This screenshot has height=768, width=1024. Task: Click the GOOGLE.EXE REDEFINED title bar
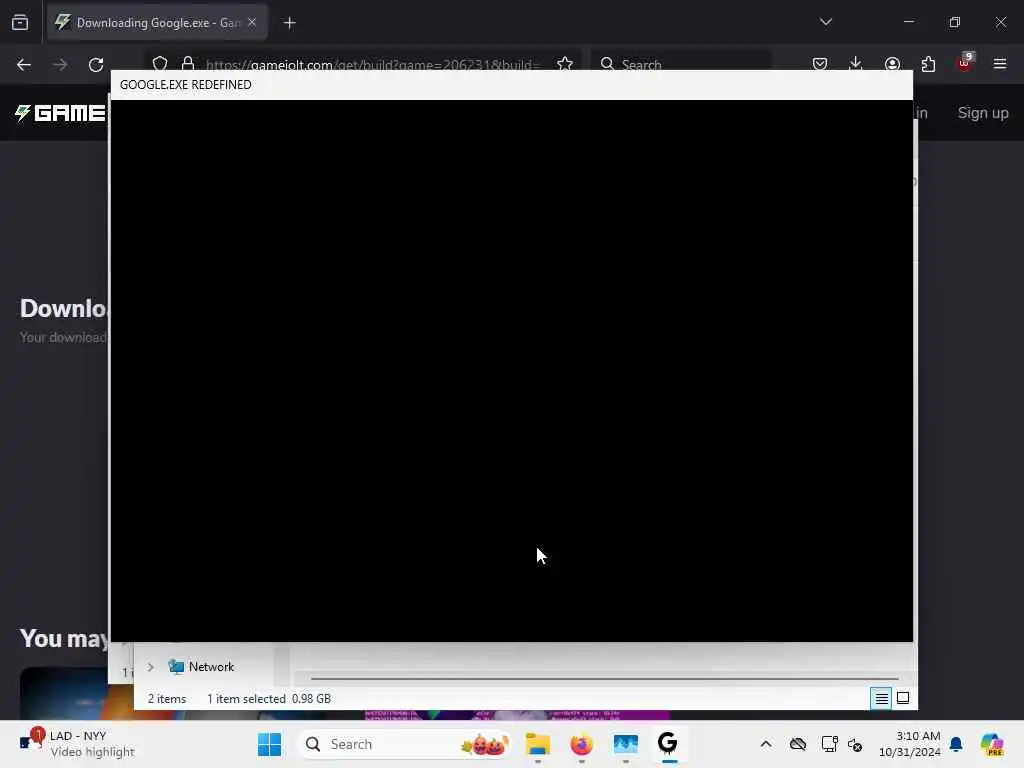click(511, 85)
